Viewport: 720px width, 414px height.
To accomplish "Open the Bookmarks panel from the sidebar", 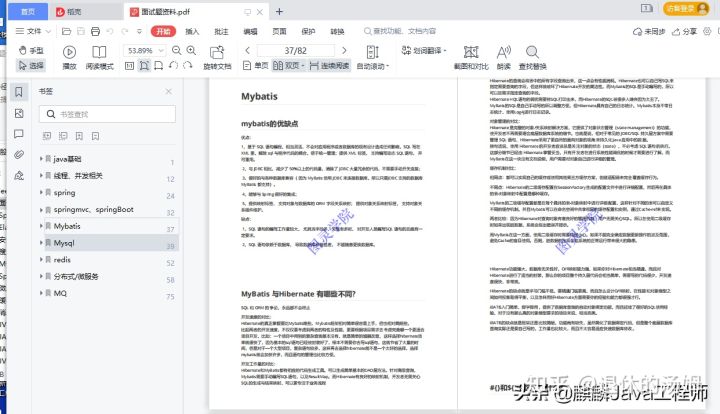I will point(19,92).
